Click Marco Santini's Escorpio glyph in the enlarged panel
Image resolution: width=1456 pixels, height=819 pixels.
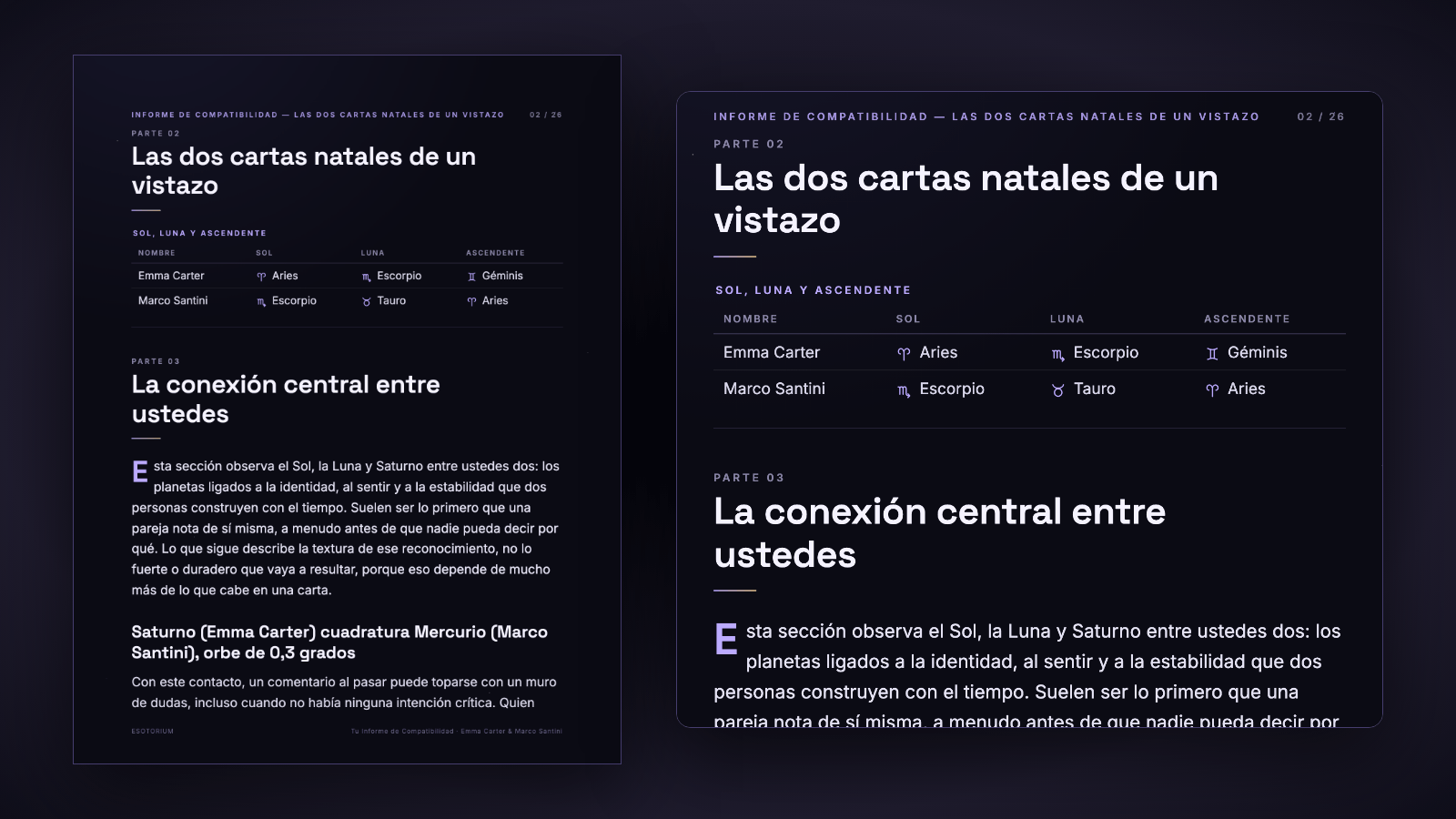pyautogui.click(x=904, y=390)
